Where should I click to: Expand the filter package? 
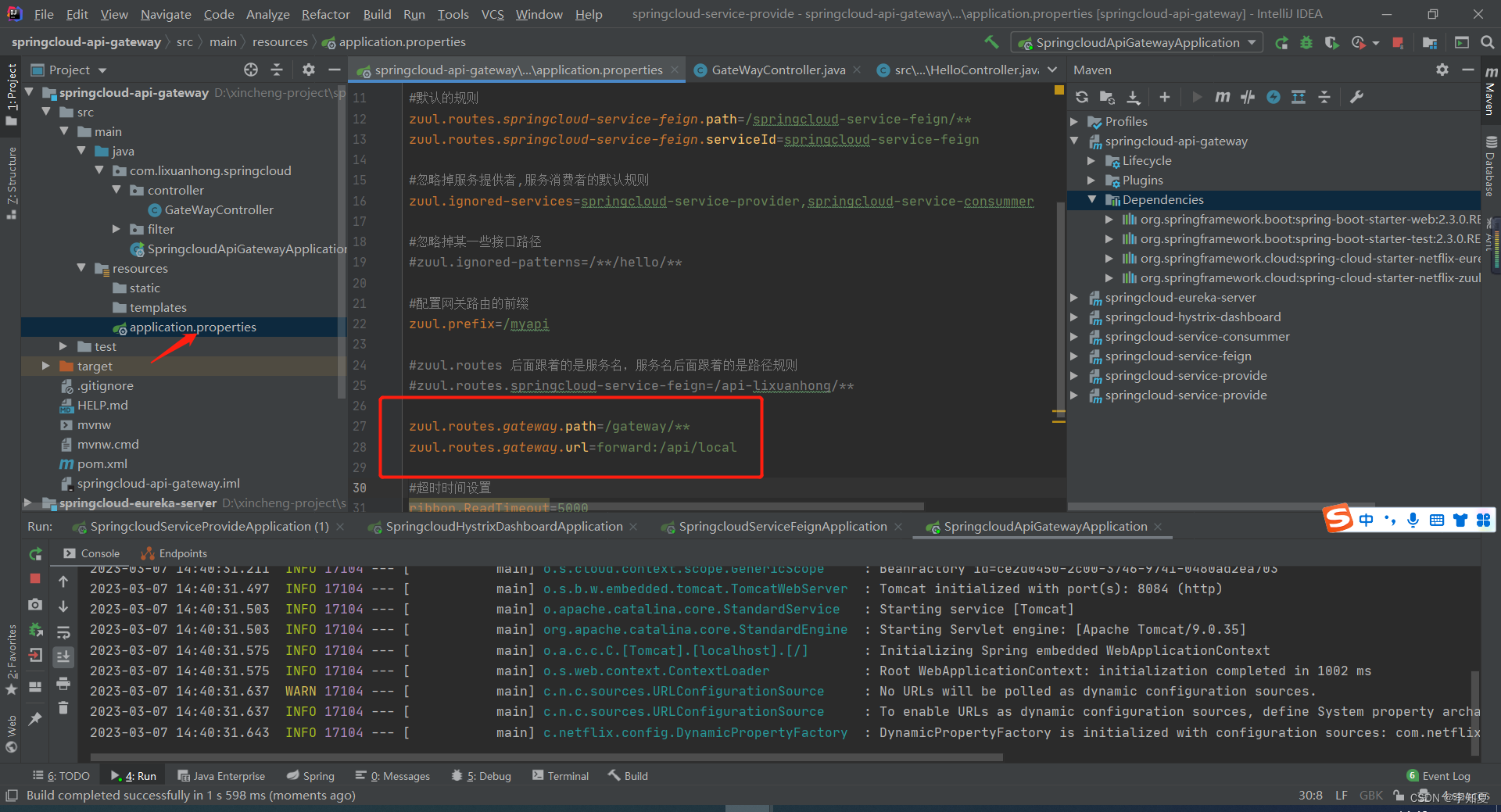[x=116, y=229]
